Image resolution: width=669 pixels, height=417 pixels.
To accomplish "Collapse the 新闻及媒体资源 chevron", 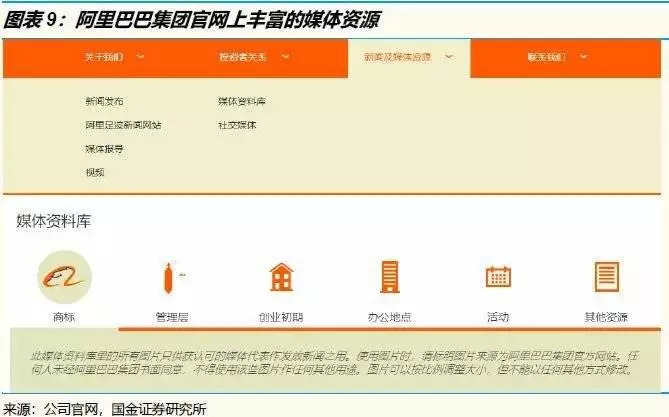I will coord(449,56).
